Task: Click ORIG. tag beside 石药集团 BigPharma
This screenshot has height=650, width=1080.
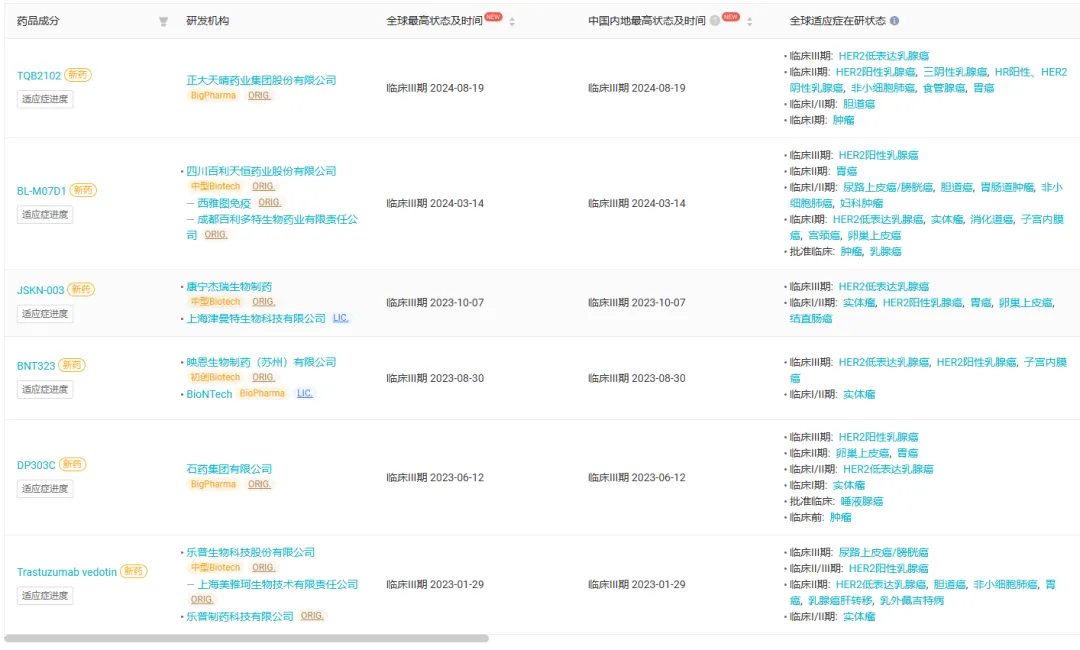Action: [x=259, y=484]
